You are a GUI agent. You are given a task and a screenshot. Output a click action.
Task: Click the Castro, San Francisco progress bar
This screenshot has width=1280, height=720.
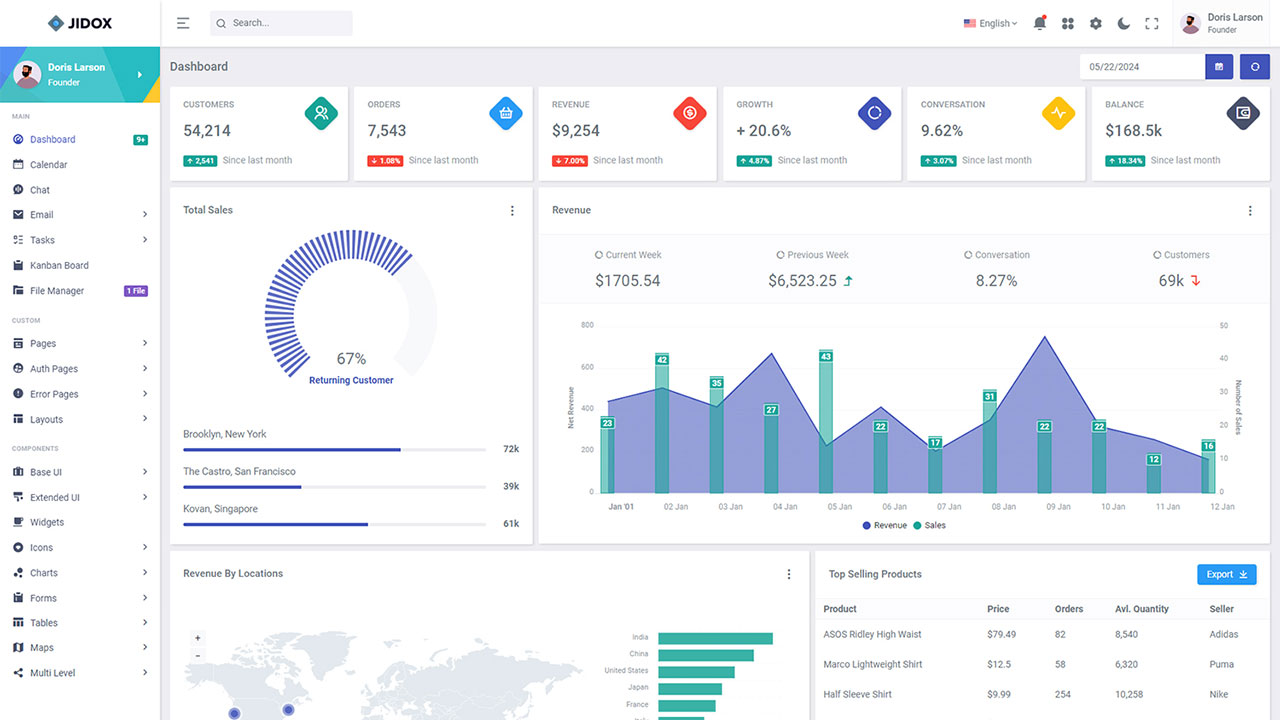coord(334,487)
